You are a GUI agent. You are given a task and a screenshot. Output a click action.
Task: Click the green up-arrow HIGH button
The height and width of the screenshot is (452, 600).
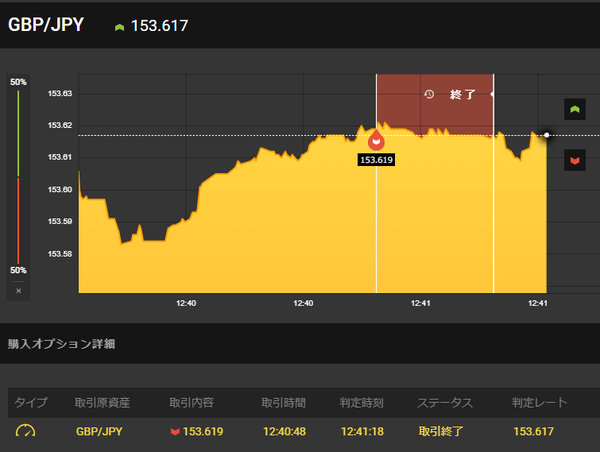[x=575, y=109]
